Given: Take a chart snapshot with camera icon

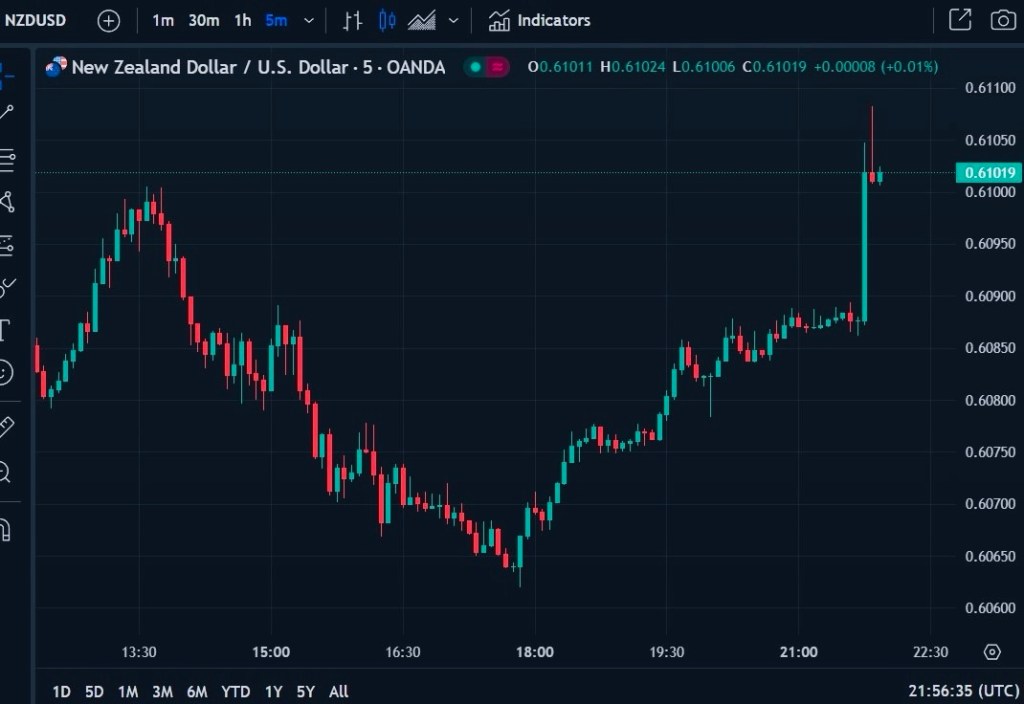Looking at the screenshot, I should (x=1001, y=20).
